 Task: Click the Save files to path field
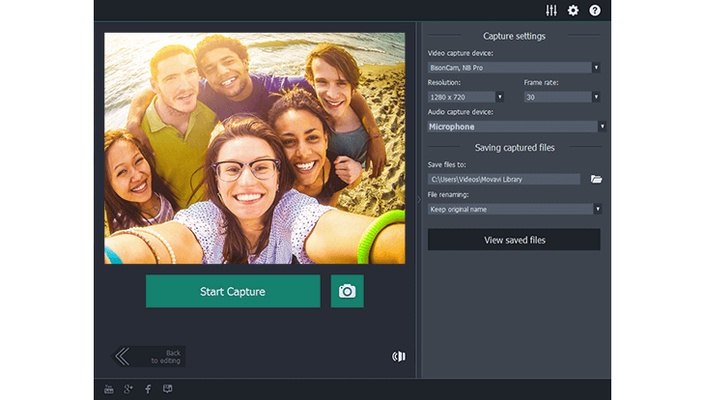pyautogui.click(x=504, y=179)
